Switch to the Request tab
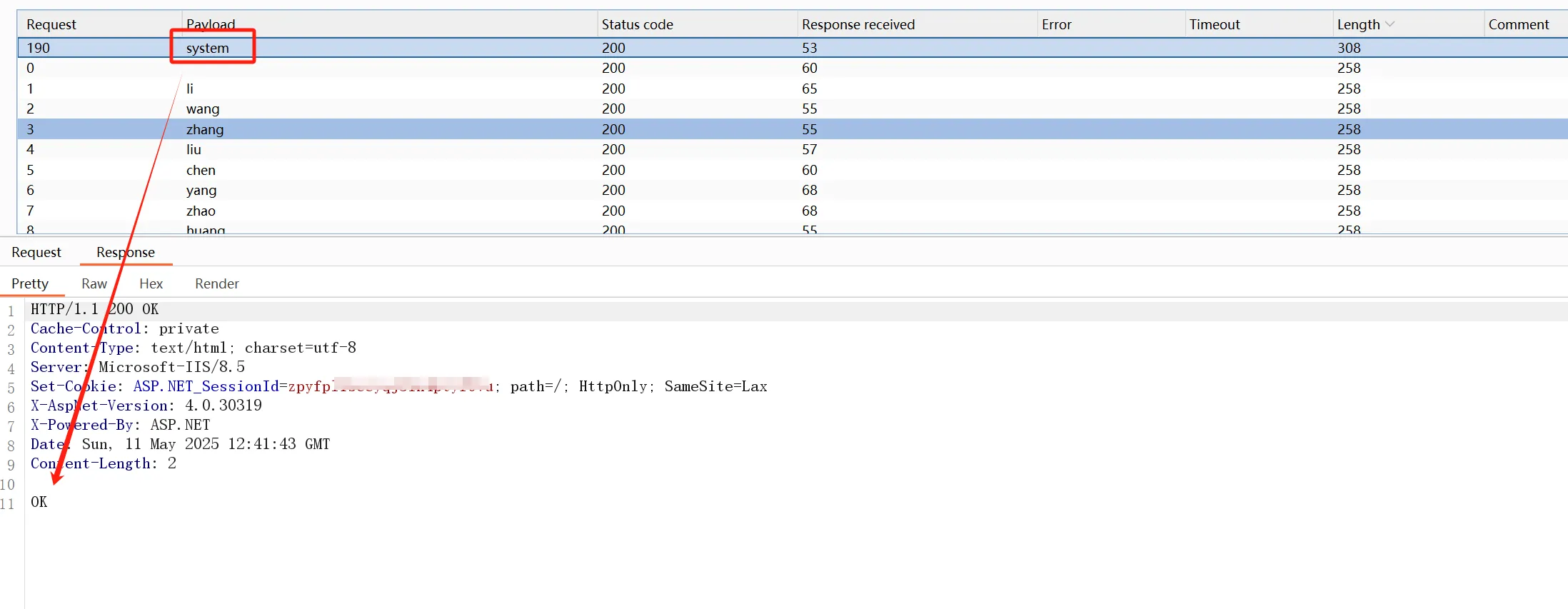The height and width of the screenshot is (609, 1568). (x=36, y=252)
